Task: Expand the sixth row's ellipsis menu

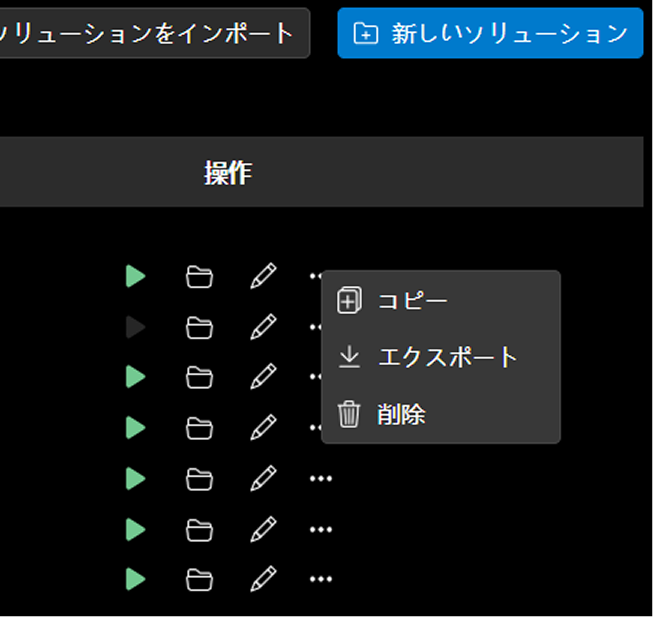Action: coord(320,529)
